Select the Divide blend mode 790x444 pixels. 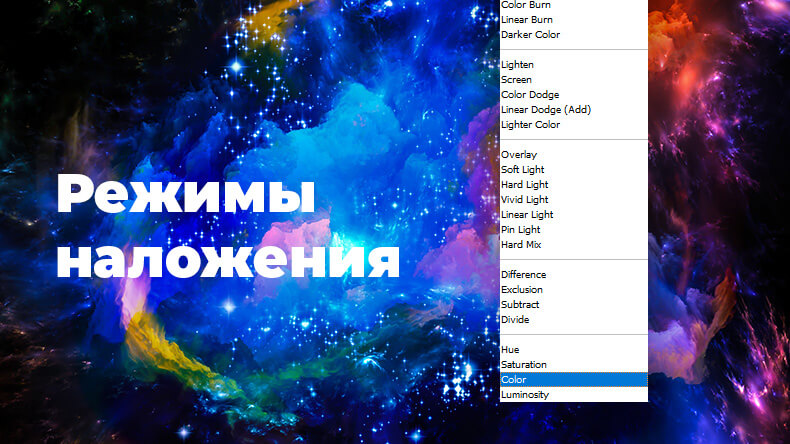[x=573, y=320]
